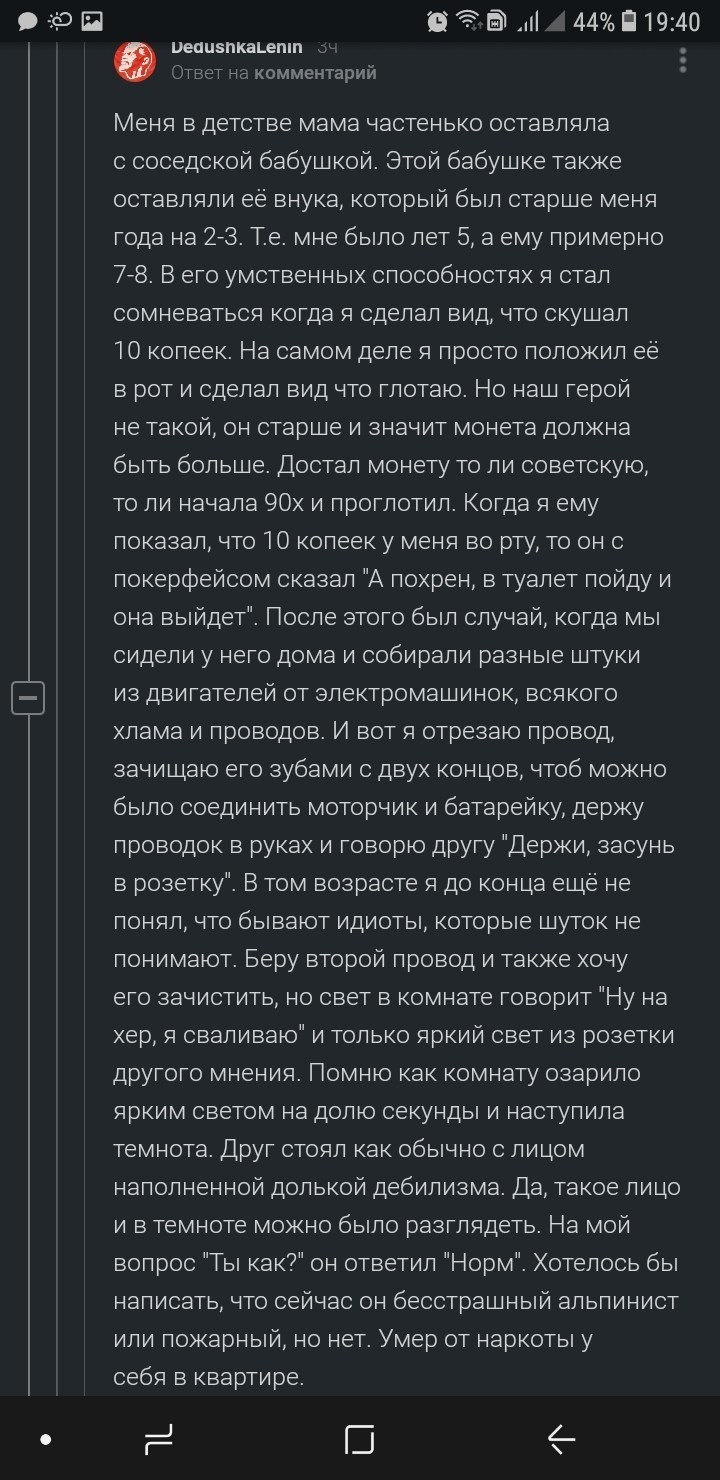
Task: Tap the image notification icon in status bar
Action: (x=92, y=21)
